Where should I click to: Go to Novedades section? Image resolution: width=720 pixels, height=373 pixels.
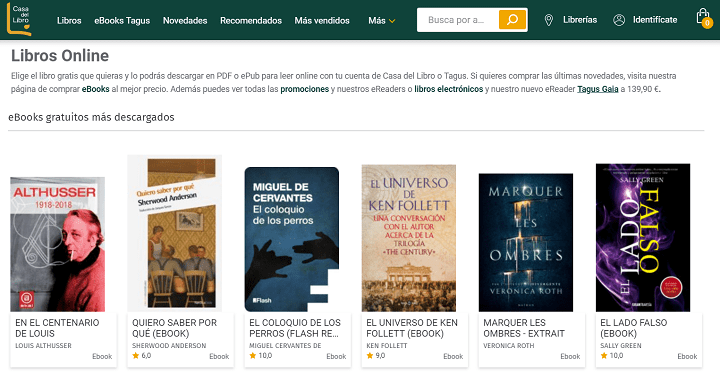pos(185,20)
